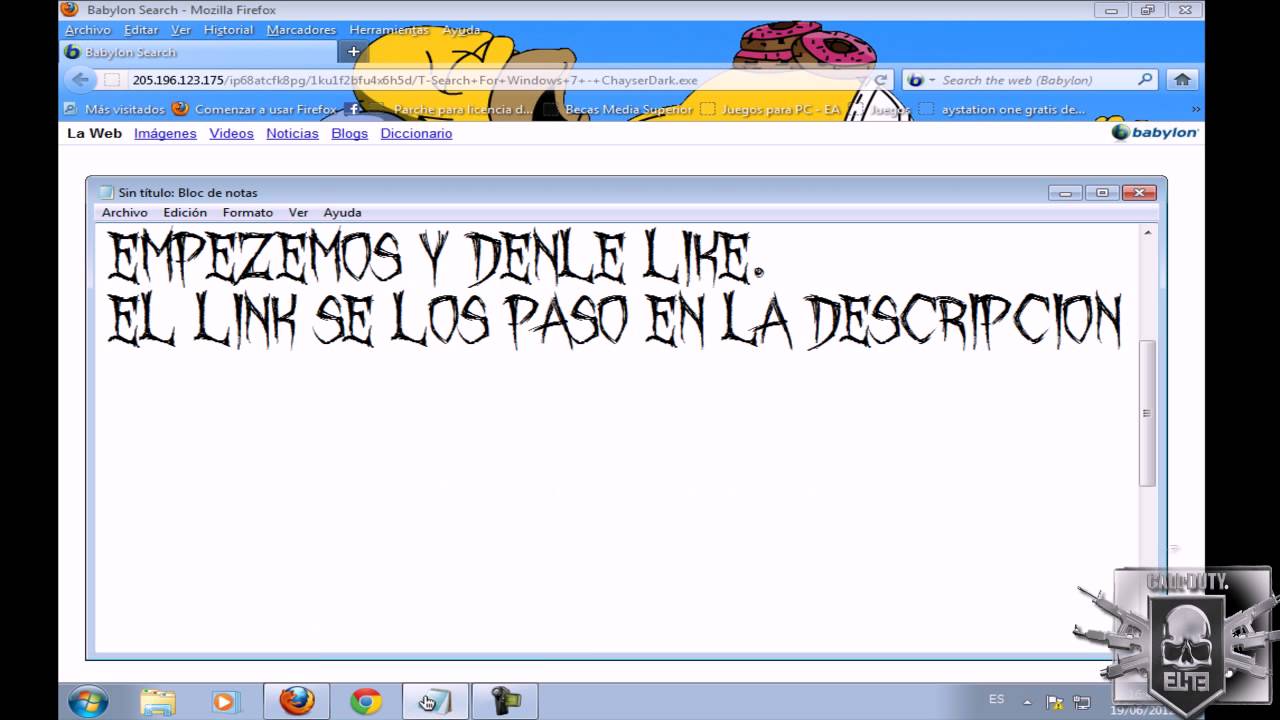Open Firefox Ayuda menu

point(461,30)
